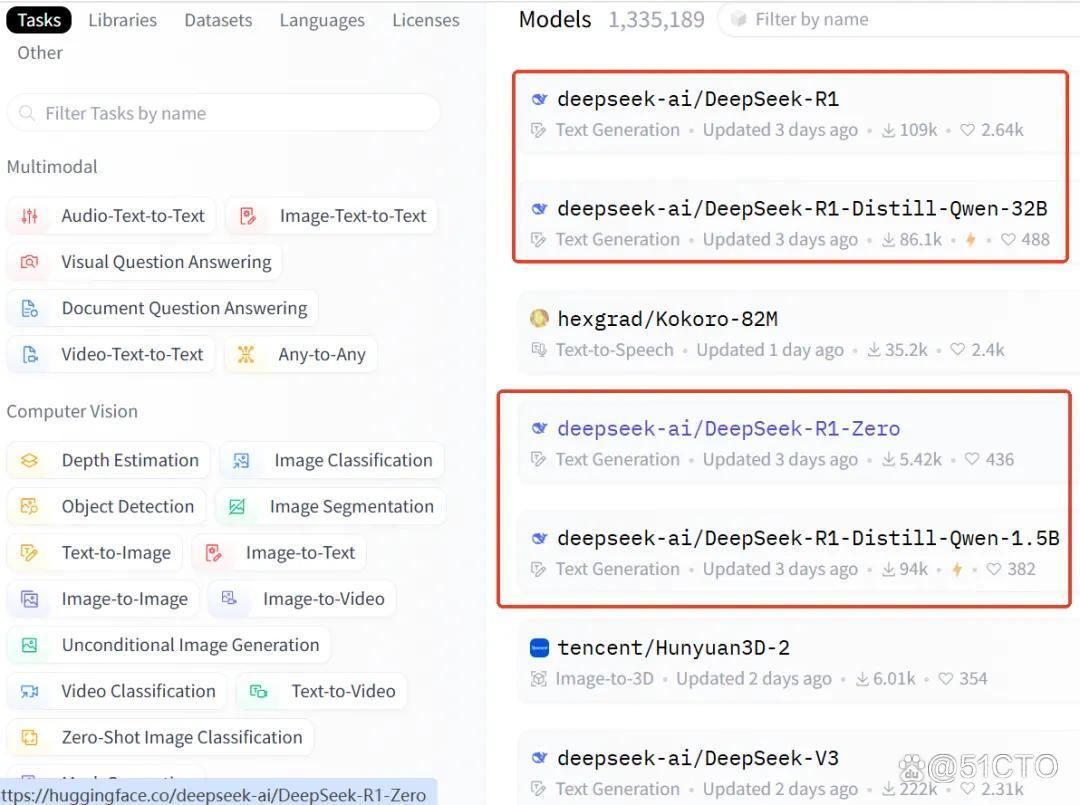This screenshot has height=805, width=1080.
Task: Click the download icon on Hunyuan3D-2 row
Action: 862,679
